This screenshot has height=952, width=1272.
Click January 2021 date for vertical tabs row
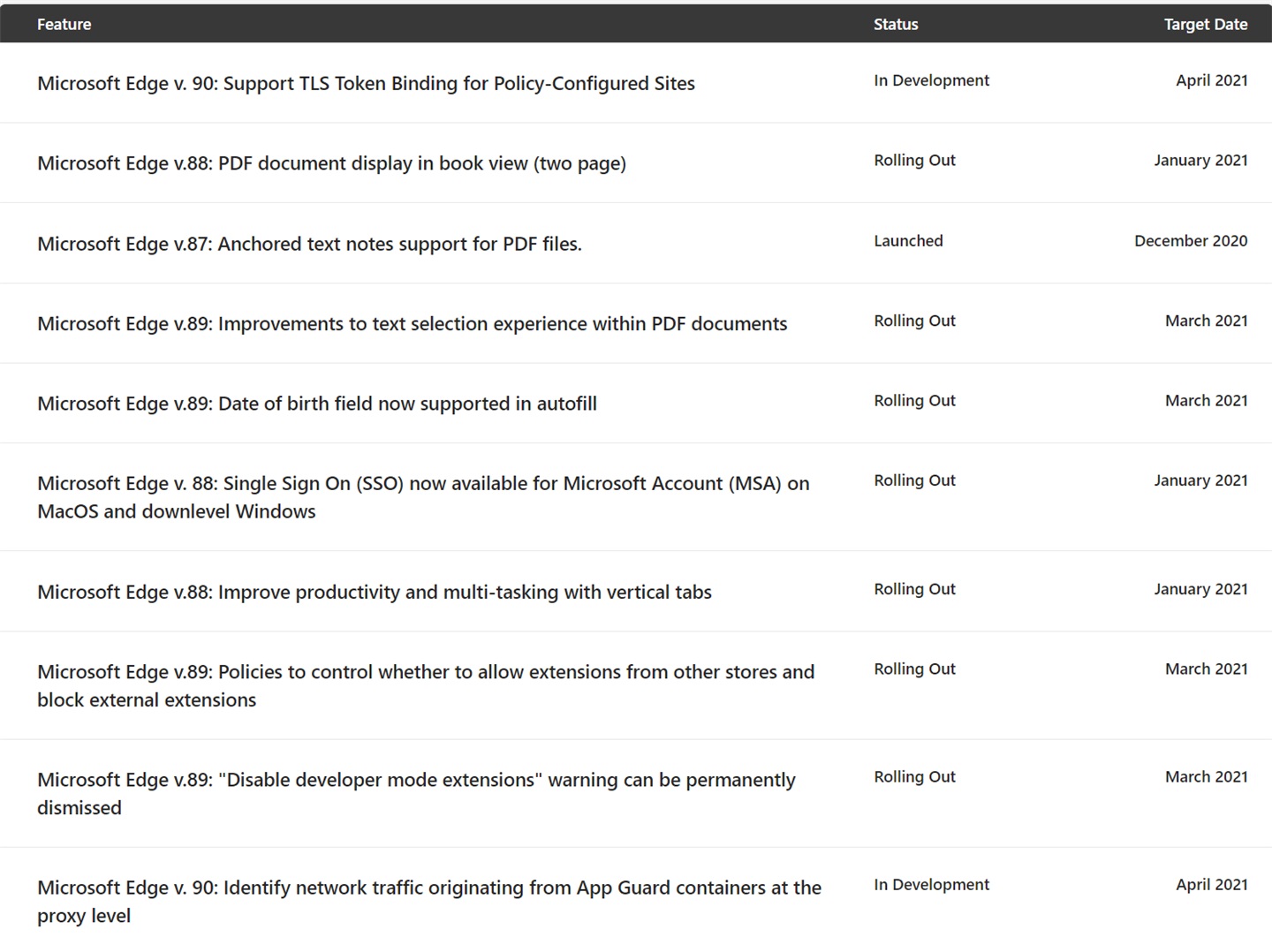pyautogui.click(x=1200, y=590)
